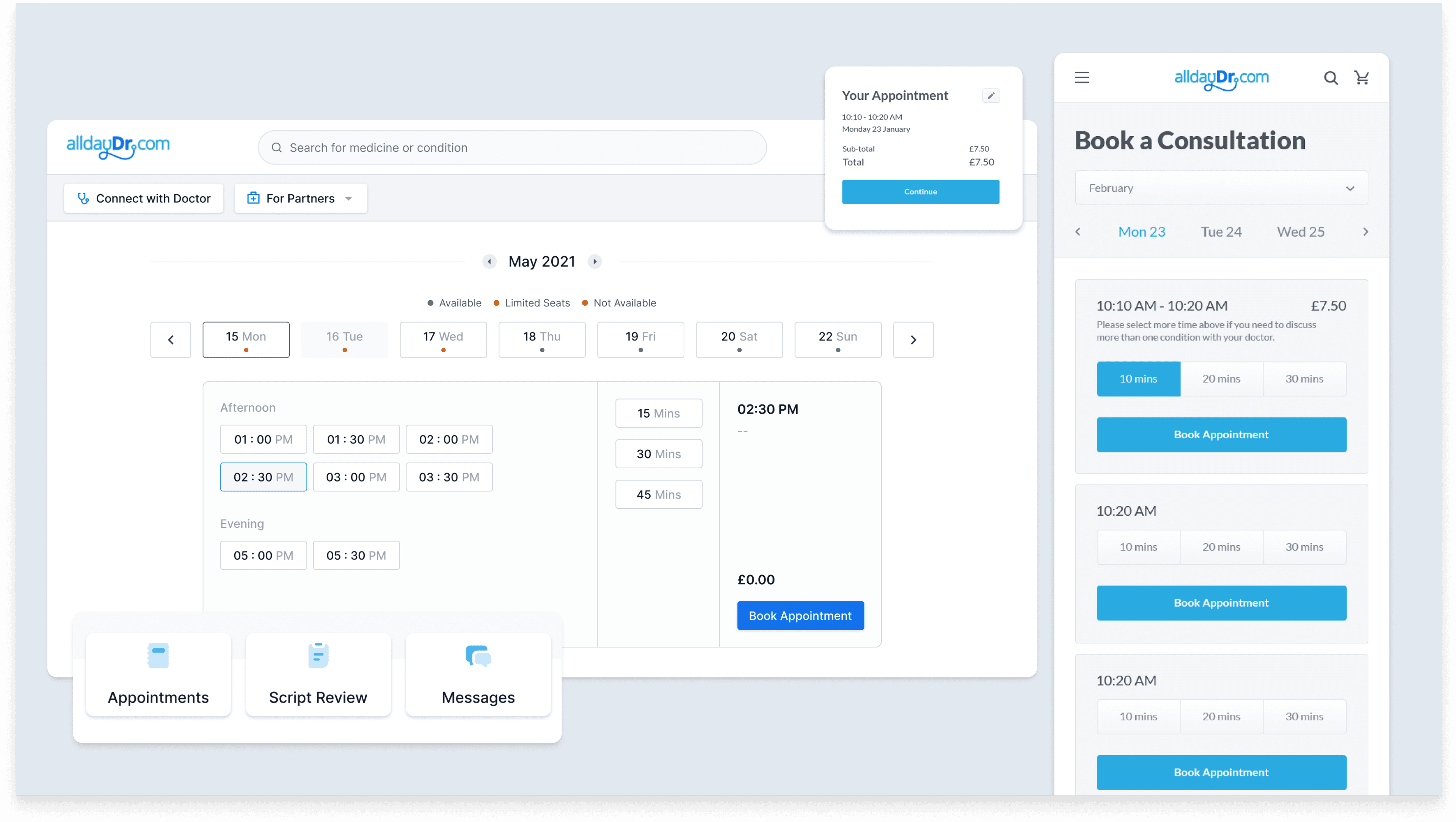Click the search icon in mobile panel header

1330,78
